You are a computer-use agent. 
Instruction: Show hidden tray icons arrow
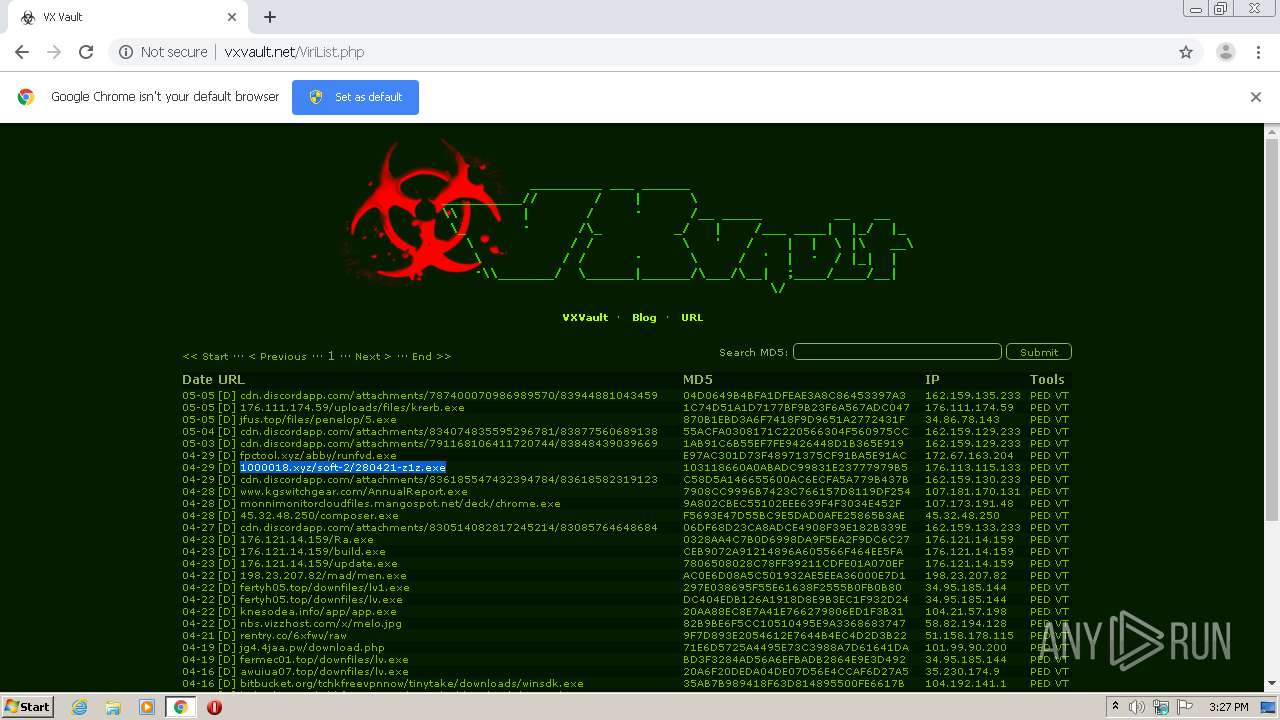tap(1117, 707)
